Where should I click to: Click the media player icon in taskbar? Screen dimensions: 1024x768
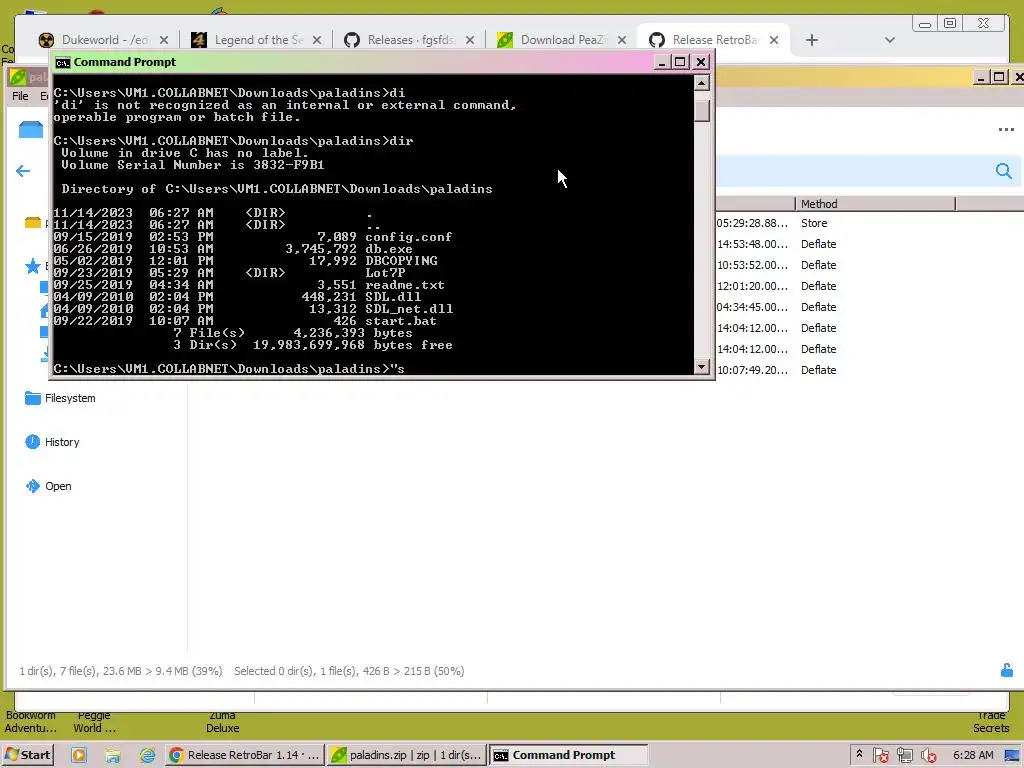[79, 755]
